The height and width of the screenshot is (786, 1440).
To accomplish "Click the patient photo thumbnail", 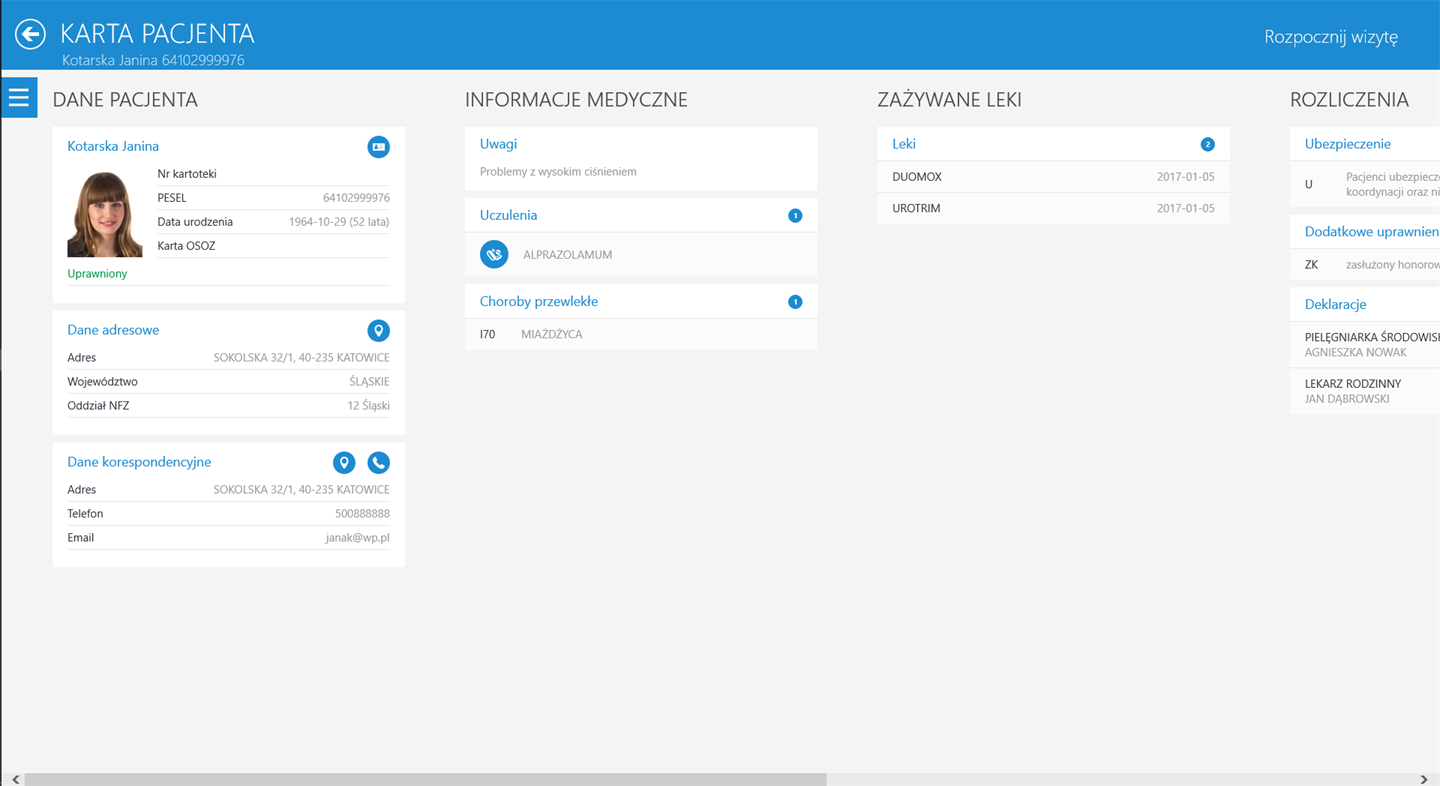I will 105,215.
